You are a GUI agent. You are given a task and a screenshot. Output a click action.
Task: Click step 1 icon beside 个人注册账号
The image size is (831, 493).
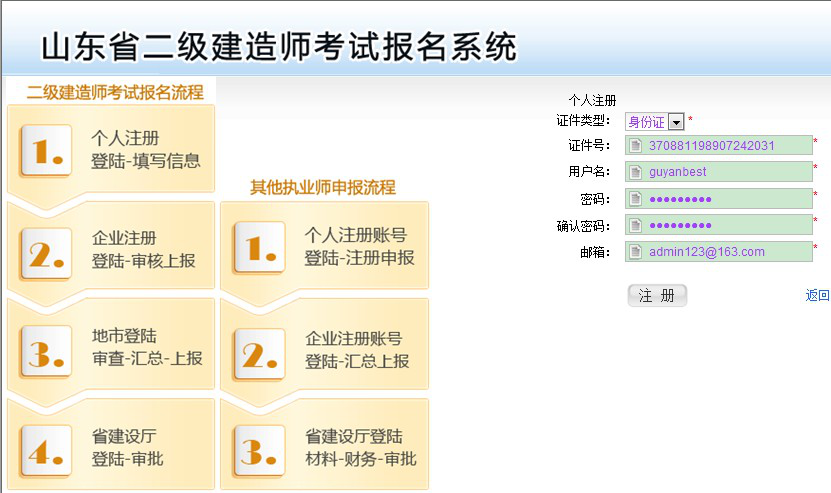click(260, 248)
